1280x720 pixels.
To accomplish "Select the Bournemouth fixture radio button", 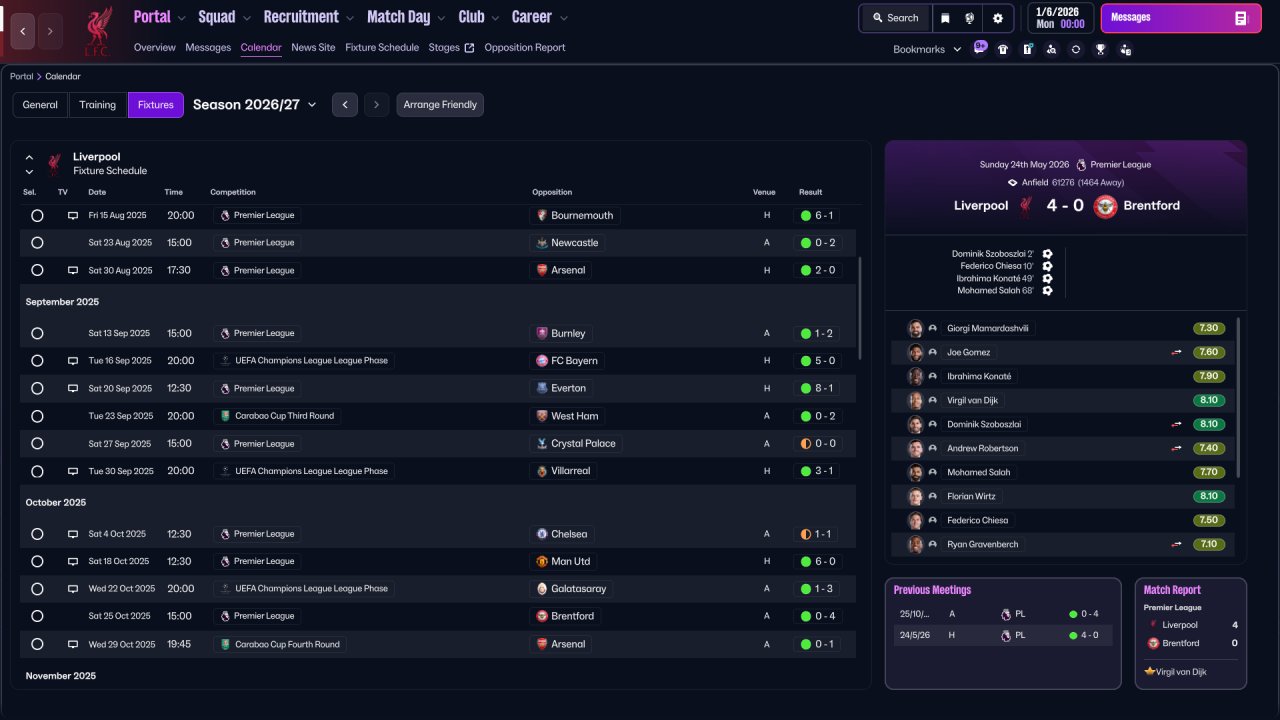I will pos(37,215).
